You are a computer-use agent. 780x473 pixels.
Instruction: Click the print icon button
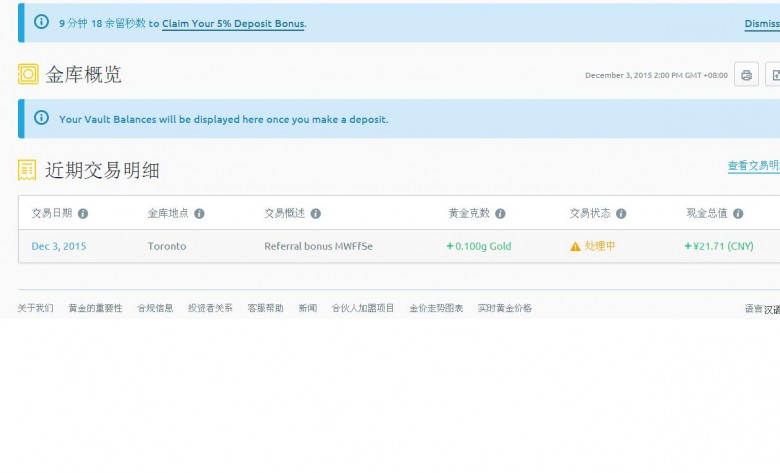point(746,75)
